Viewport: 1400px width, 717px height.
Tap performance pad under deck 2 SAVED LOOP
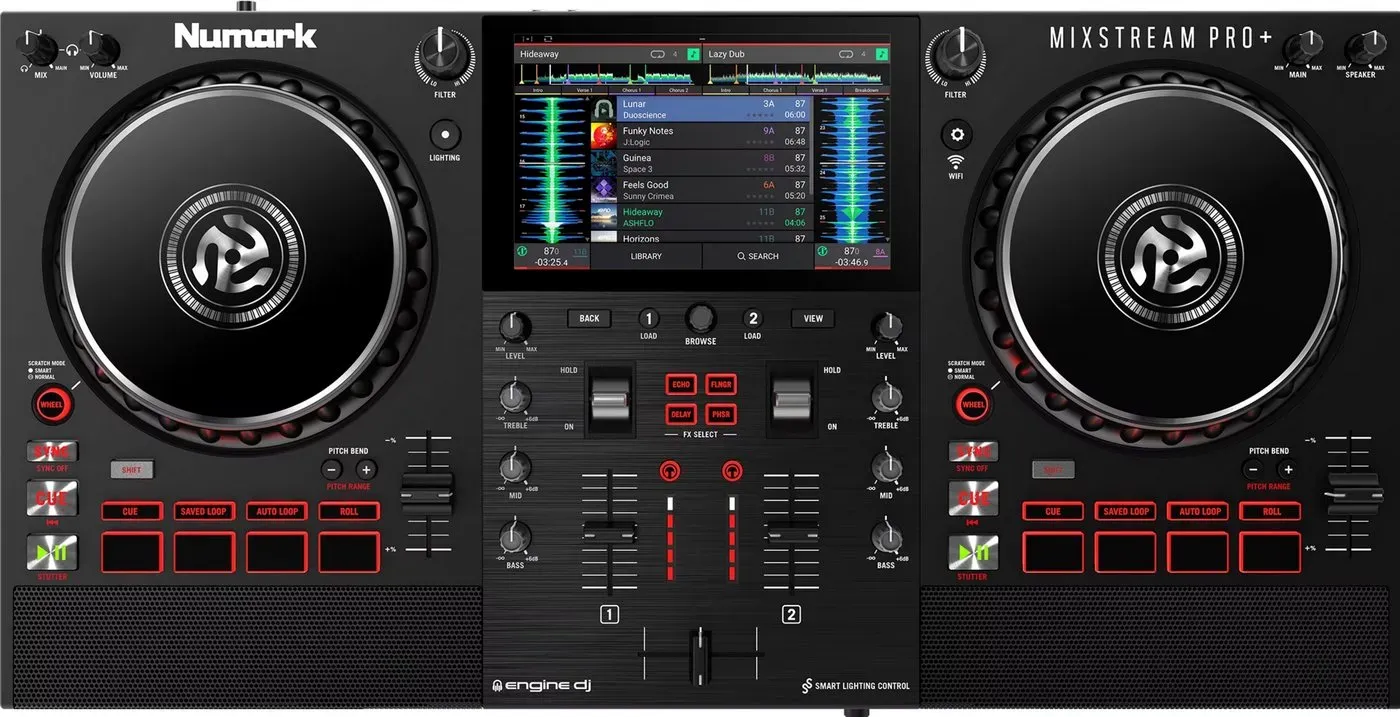1125,552
